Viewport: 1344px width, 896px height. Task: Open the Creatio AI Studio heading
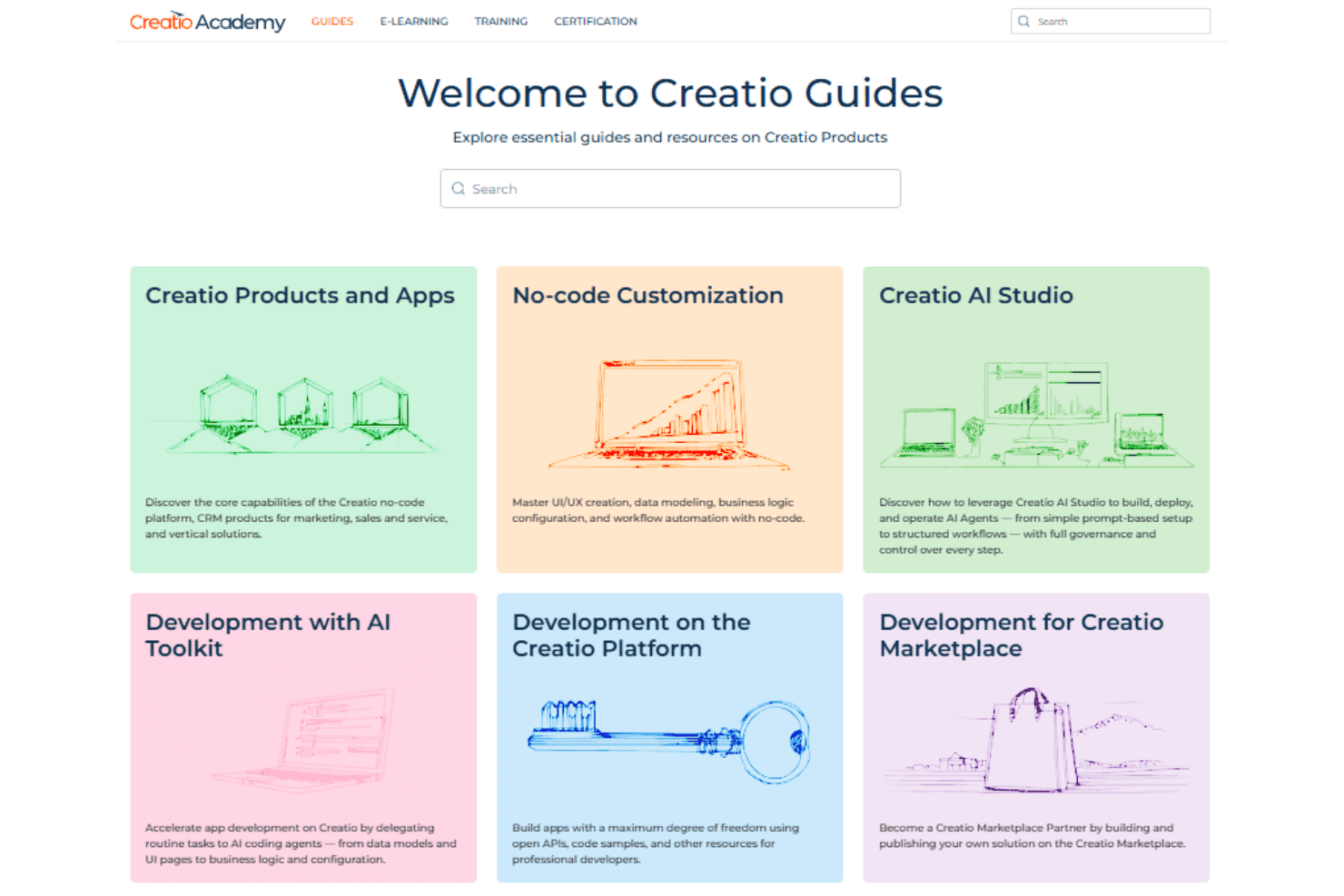976,295
